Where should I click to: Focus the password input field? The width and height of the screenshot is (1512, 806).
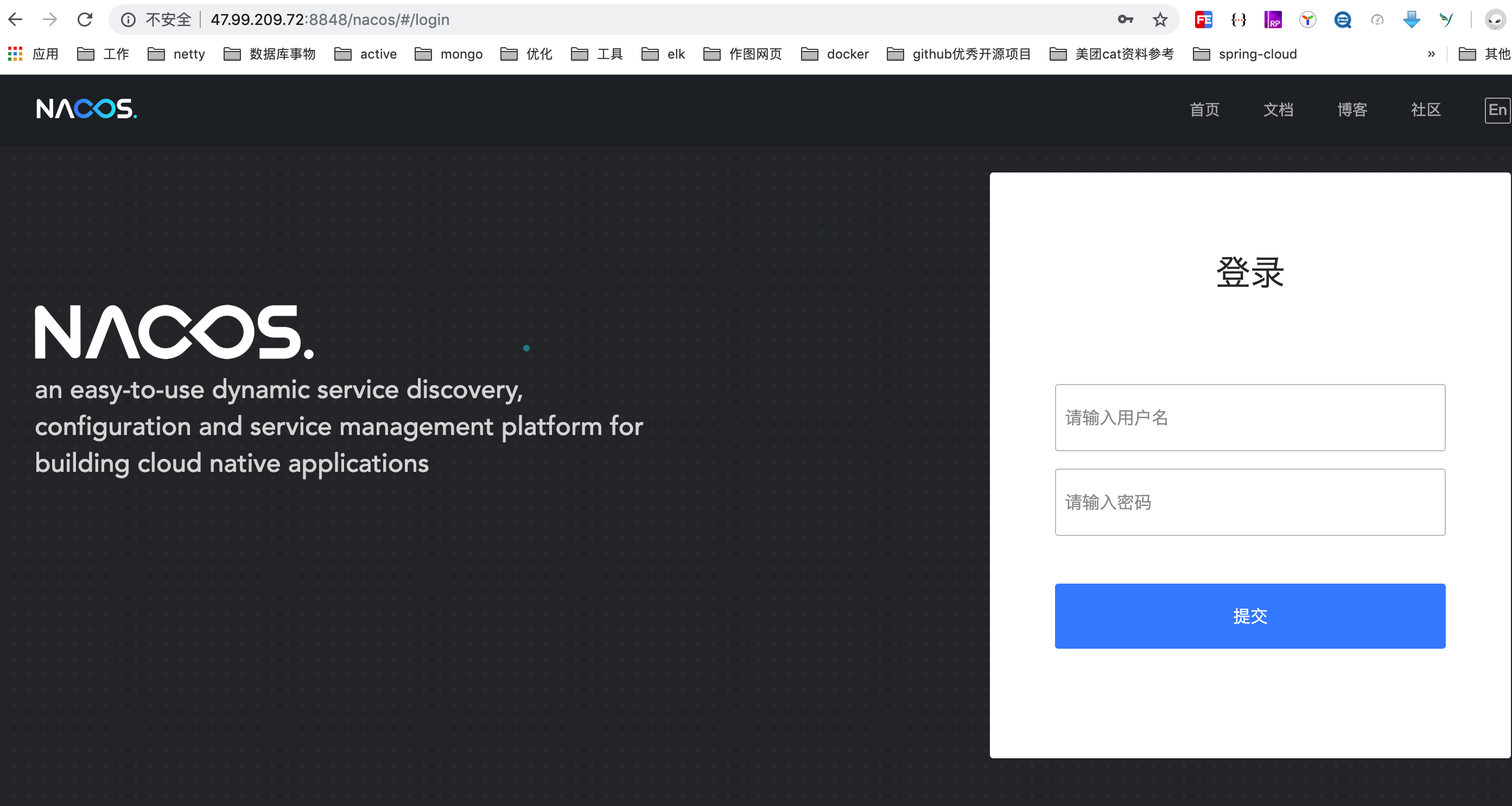[x=1250, y=502]
